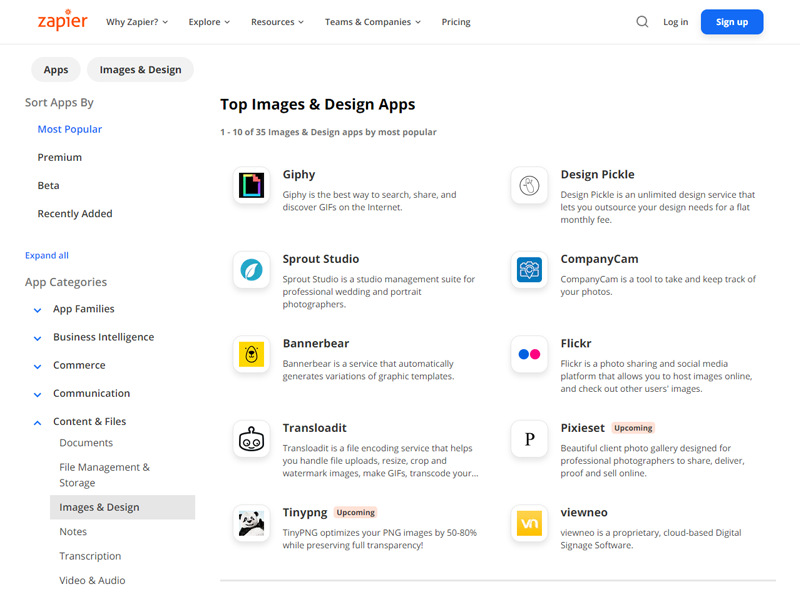
Task: Click the Images & Design breadcrumb pill
Action: pos(140,69)
